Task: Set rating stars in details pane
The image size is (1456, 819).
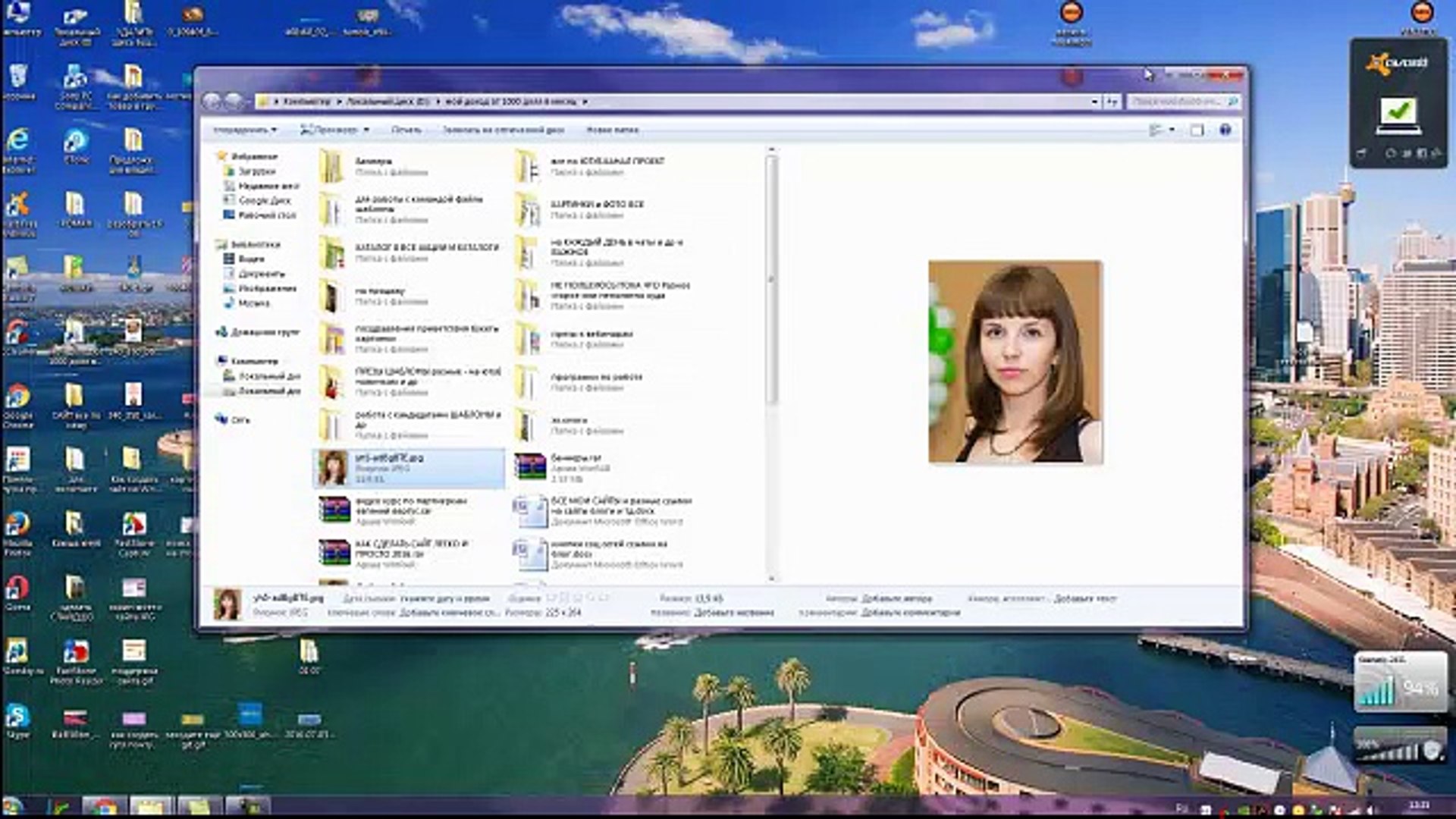Action: pos(578,598)
